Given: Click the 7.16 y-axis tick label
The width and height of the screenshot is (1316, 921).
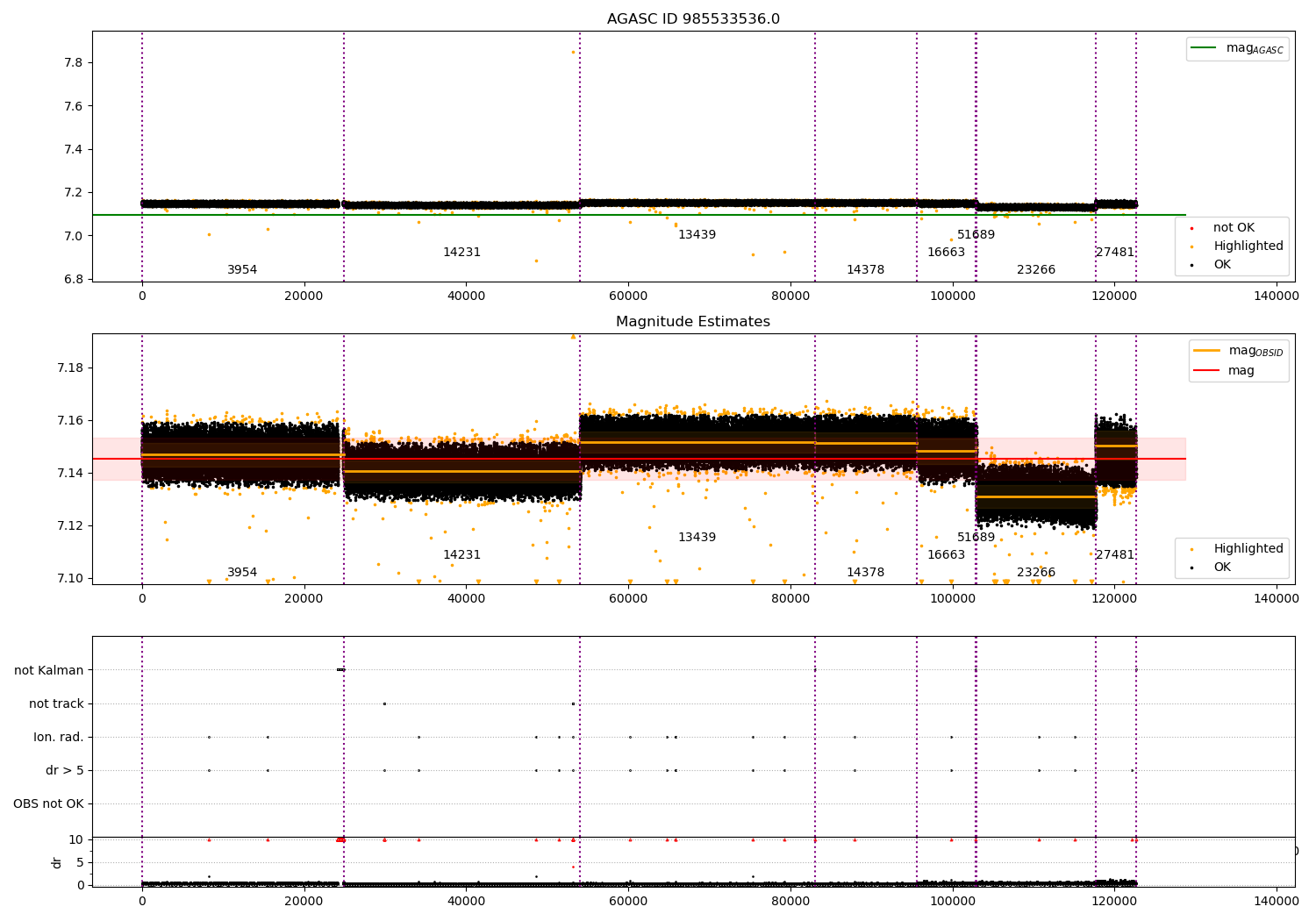Looking at the screenshot, I should (70, 421).
